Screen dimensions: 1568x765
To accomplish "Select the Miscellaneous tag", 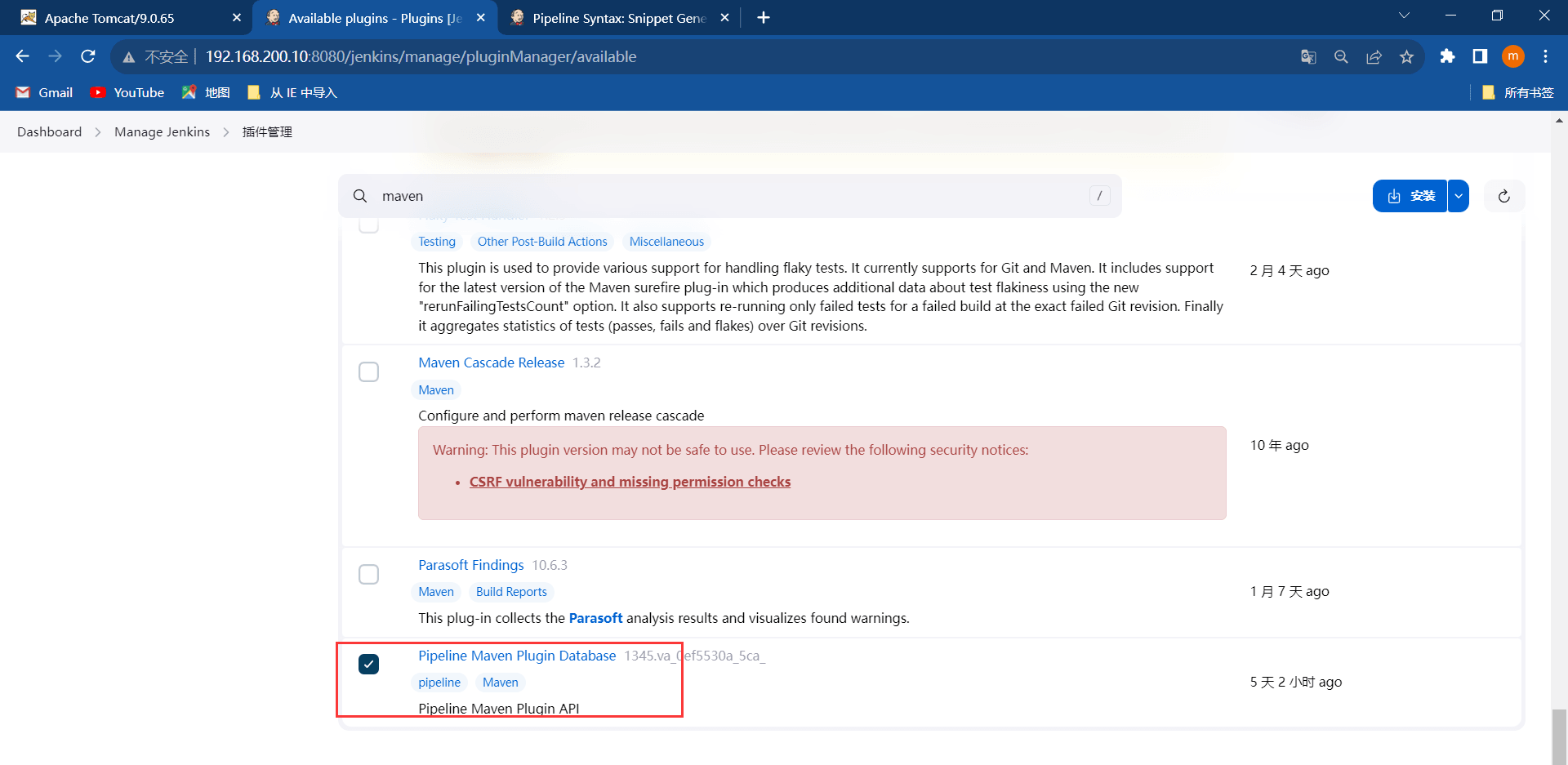I will 666,242.
